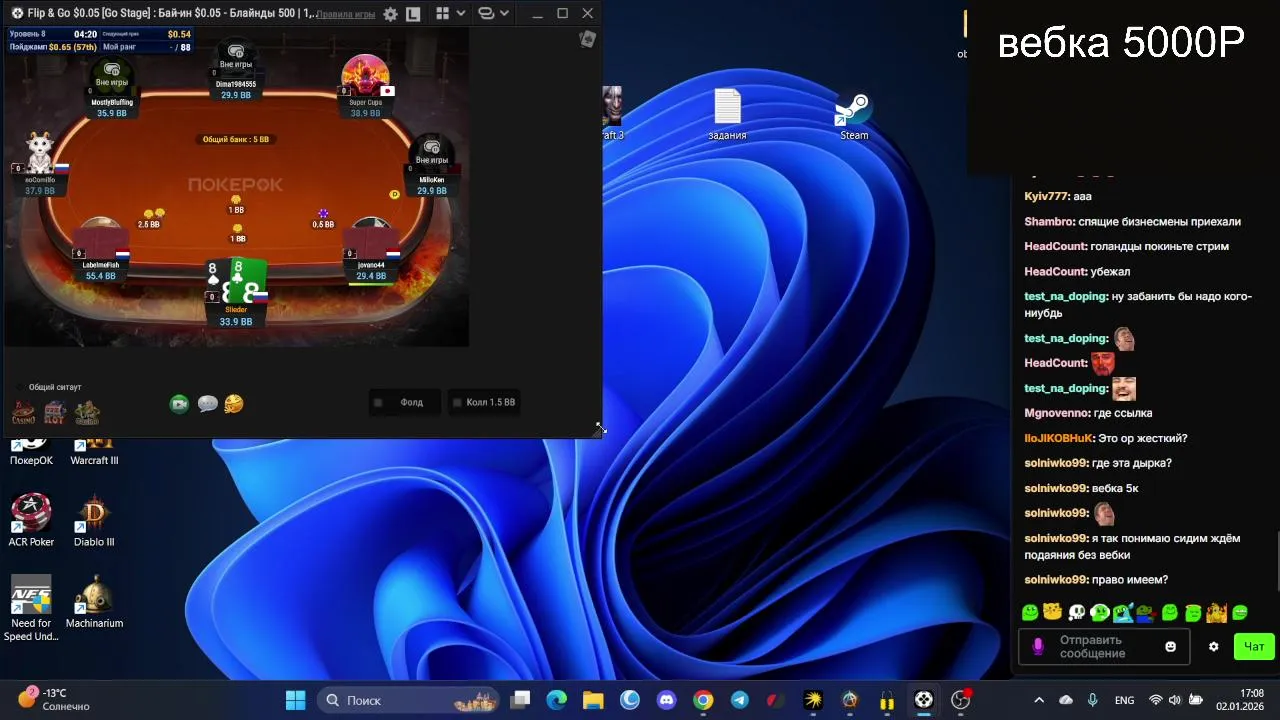Click the taskbar Поиск search box
Viewport: 1280px width, 720px height.
tap(409, 700)
